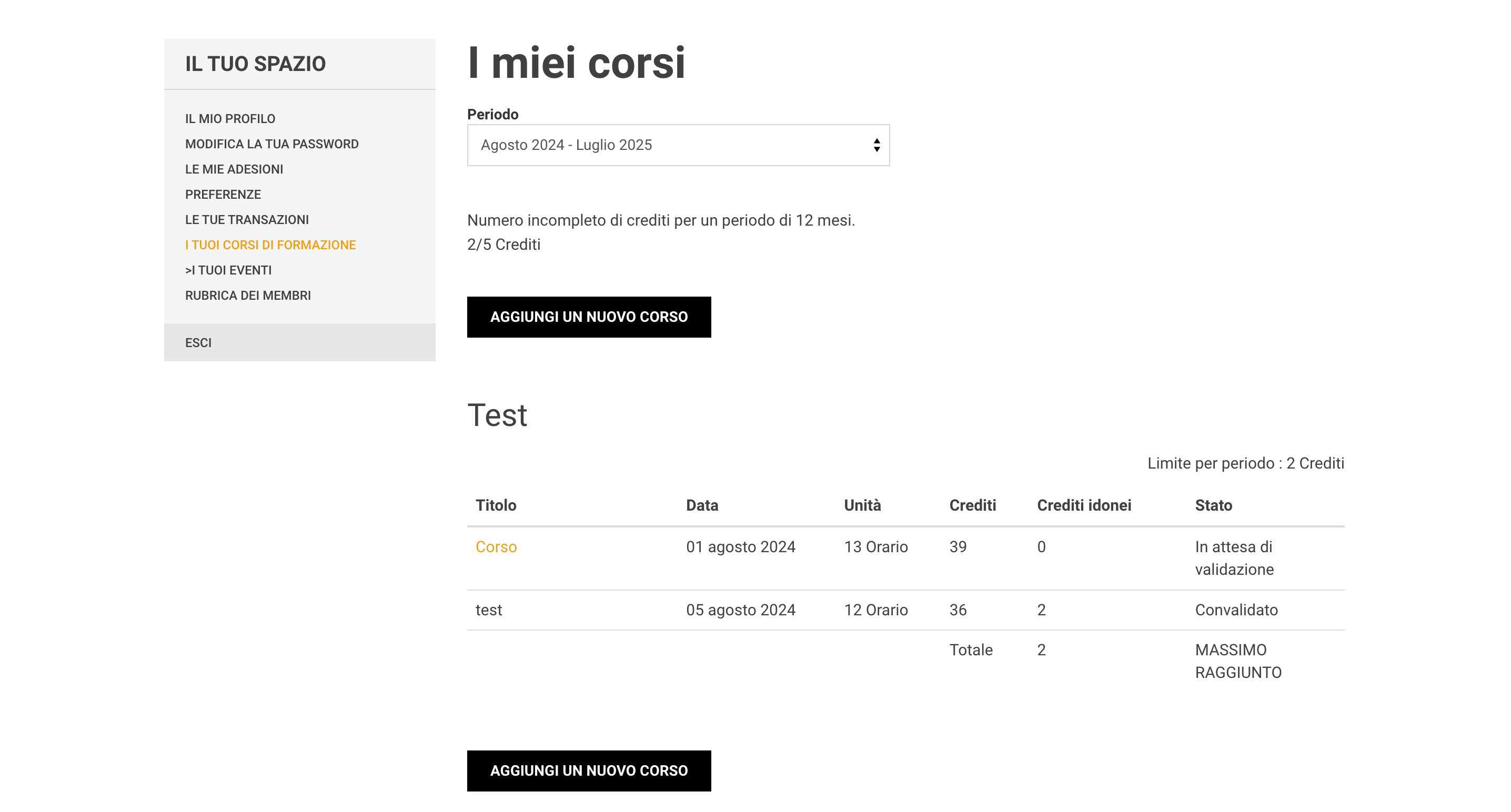
Task: Select I tuoi corsi di formazione
Action: click(270, 245)
